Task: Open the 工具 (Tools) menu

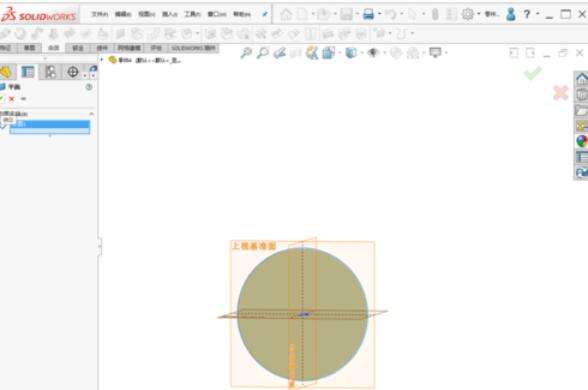Action: pos(192,14)
